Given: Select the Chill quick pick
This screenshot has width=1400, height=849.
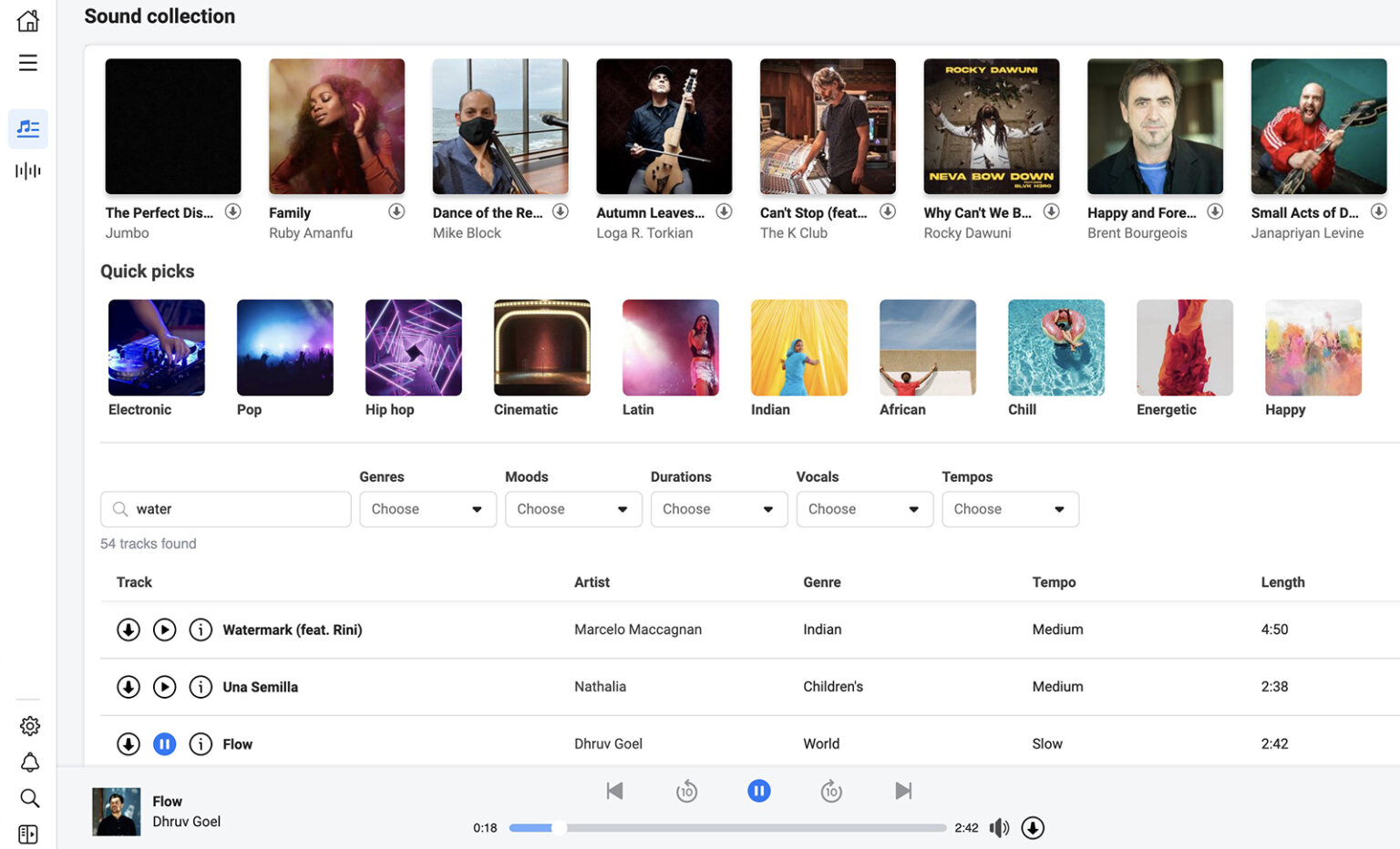Looking at the screenshot, I should point(1055,347).
